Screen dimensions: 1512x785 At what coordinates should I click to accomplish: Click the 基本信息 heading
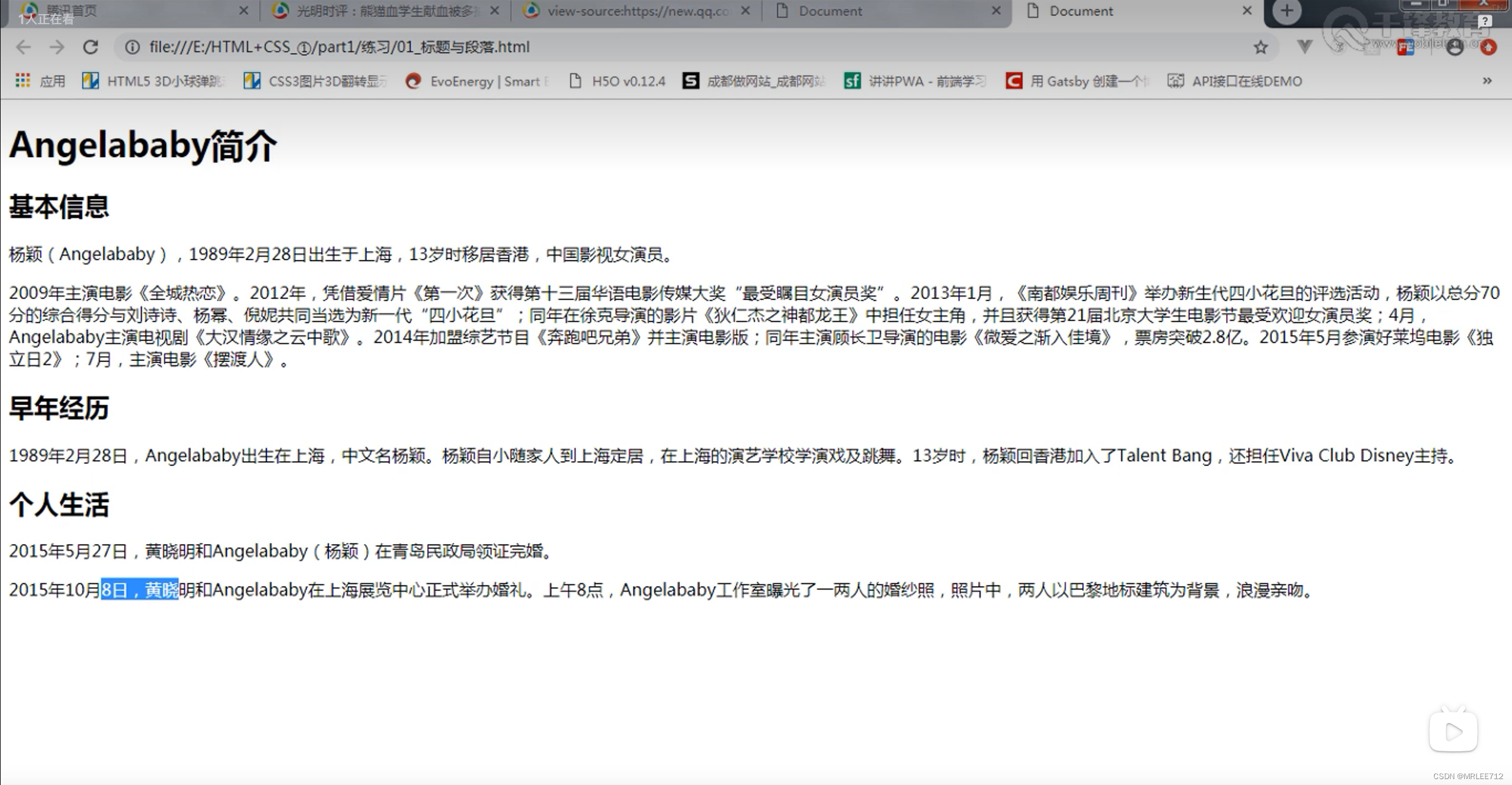59,207
